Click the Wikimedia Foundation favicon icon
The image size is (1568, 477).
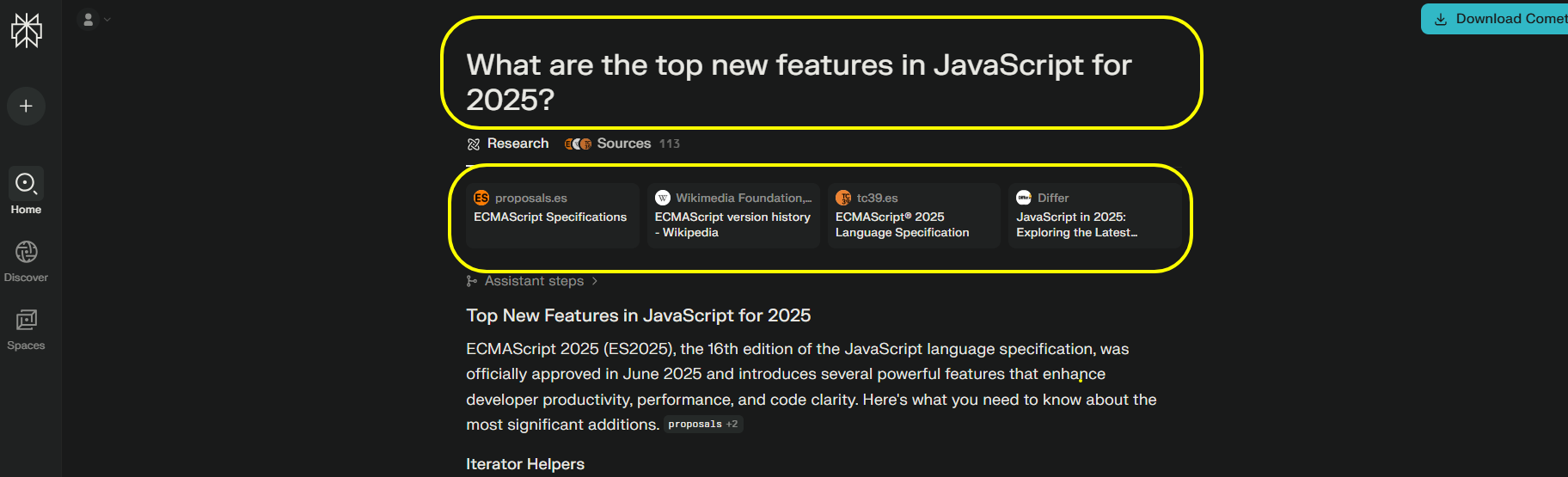(x=662, y=198)
